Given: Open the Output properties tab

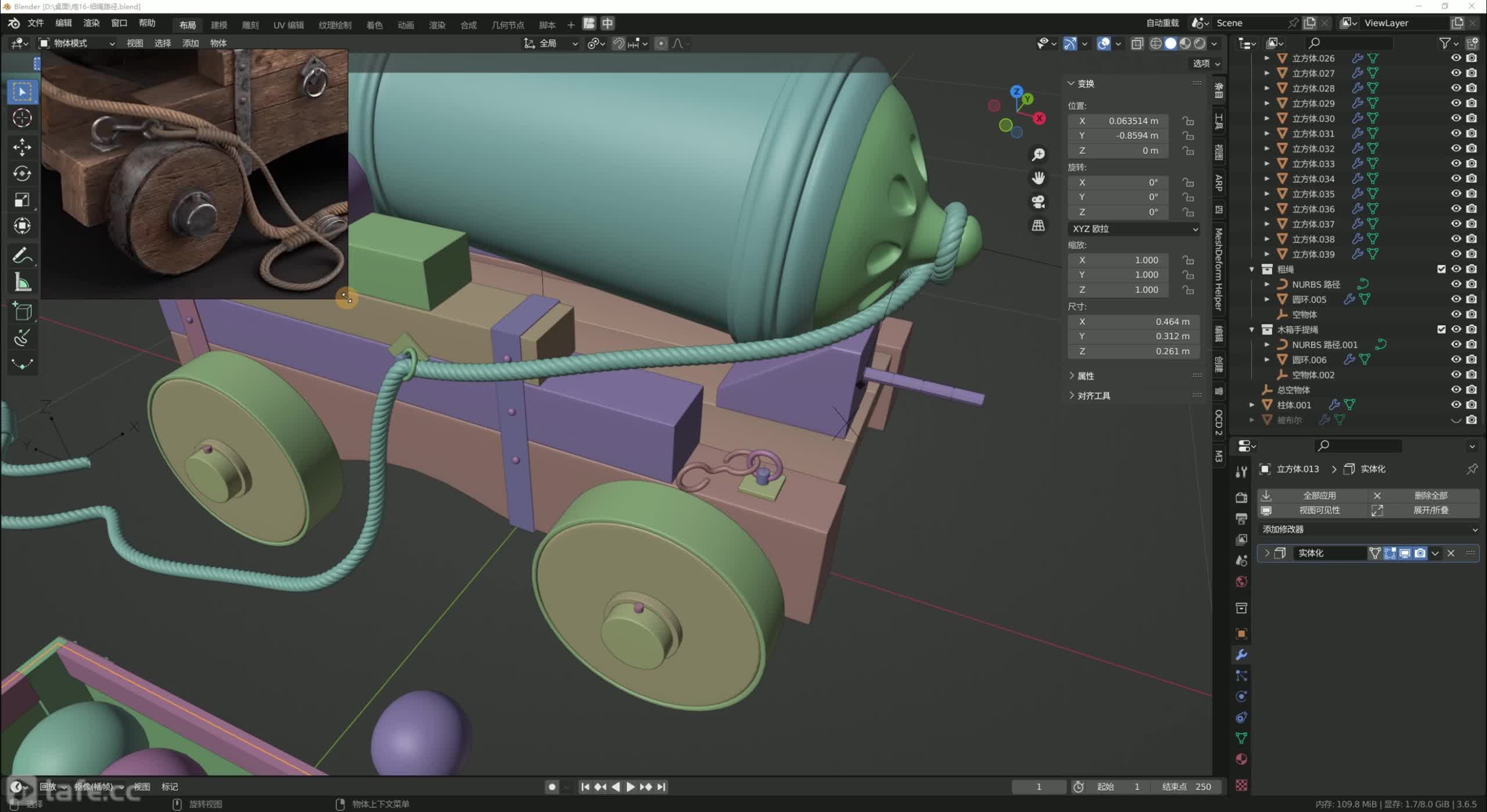Looking at the screenshot, I should (x=1241, y=519).
